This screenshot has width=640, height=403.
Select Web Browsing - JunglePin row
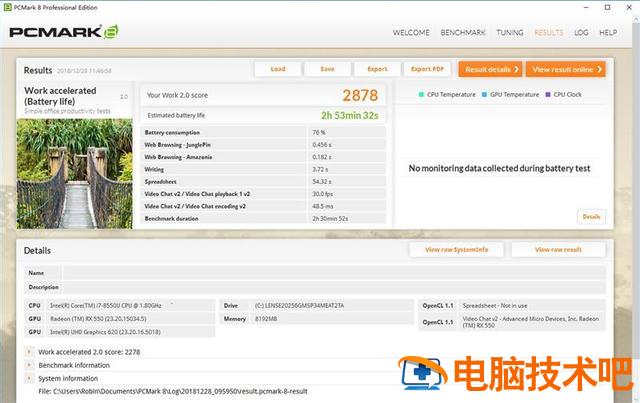tap(263, 145)
